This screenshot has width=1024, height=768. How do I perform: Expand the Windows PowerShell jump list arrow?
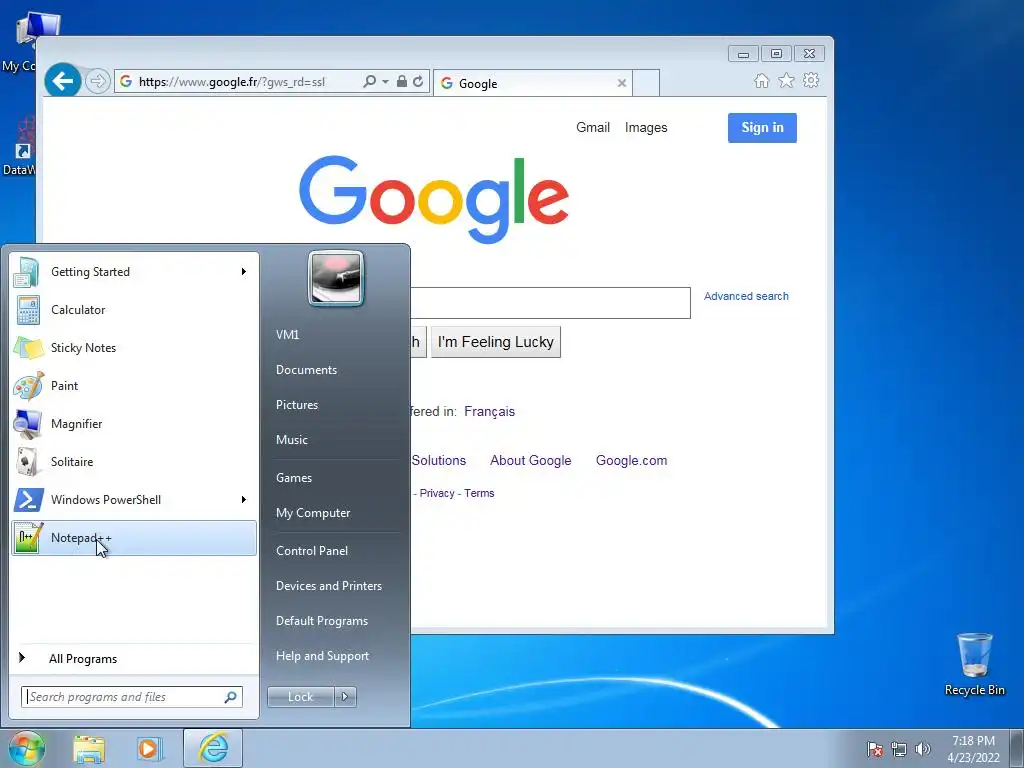pyautogui.click(x=244, y=500)
